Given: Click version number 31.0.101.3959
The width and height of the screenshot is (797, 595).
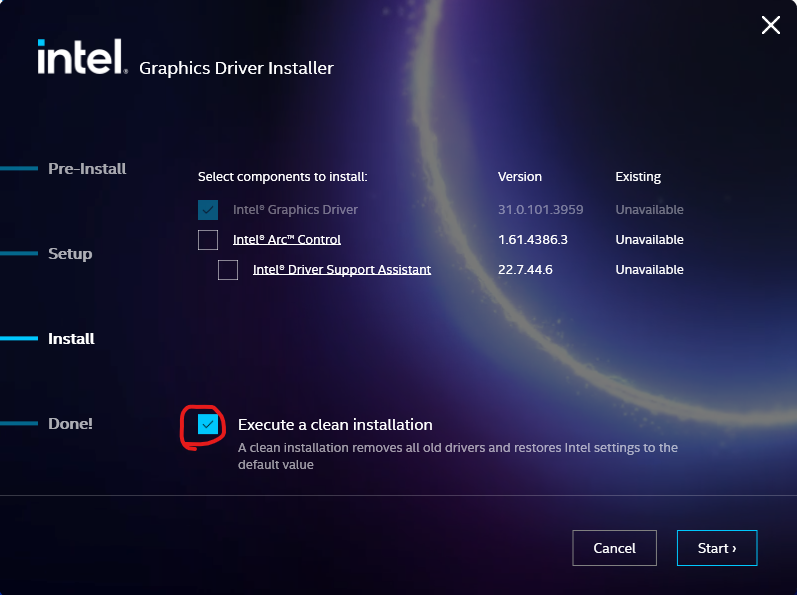Looking at the screenshot, I should coord(540,209).
